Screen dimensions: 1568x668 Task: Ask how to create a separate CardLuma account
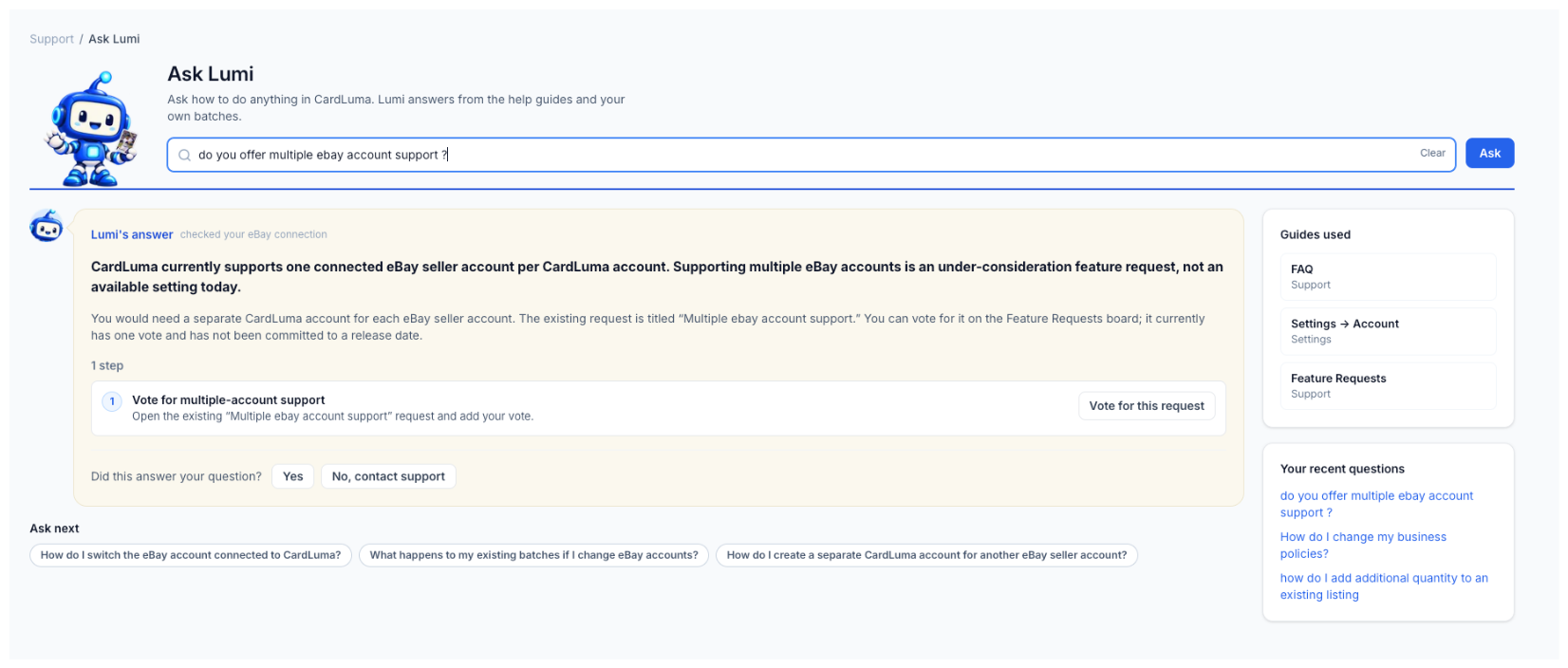pos(926,555)
